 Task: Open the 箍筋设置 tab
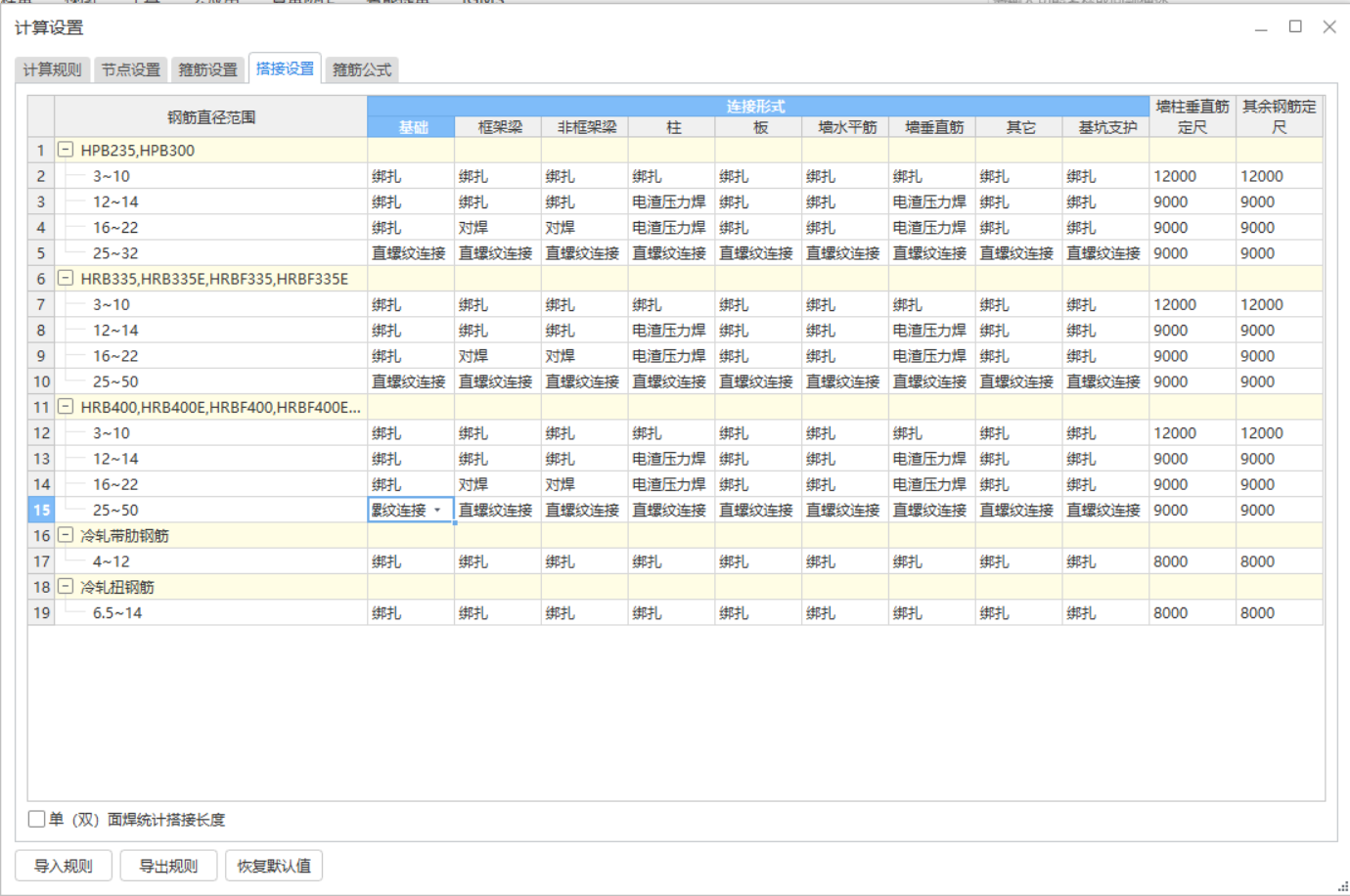point(207,69)
